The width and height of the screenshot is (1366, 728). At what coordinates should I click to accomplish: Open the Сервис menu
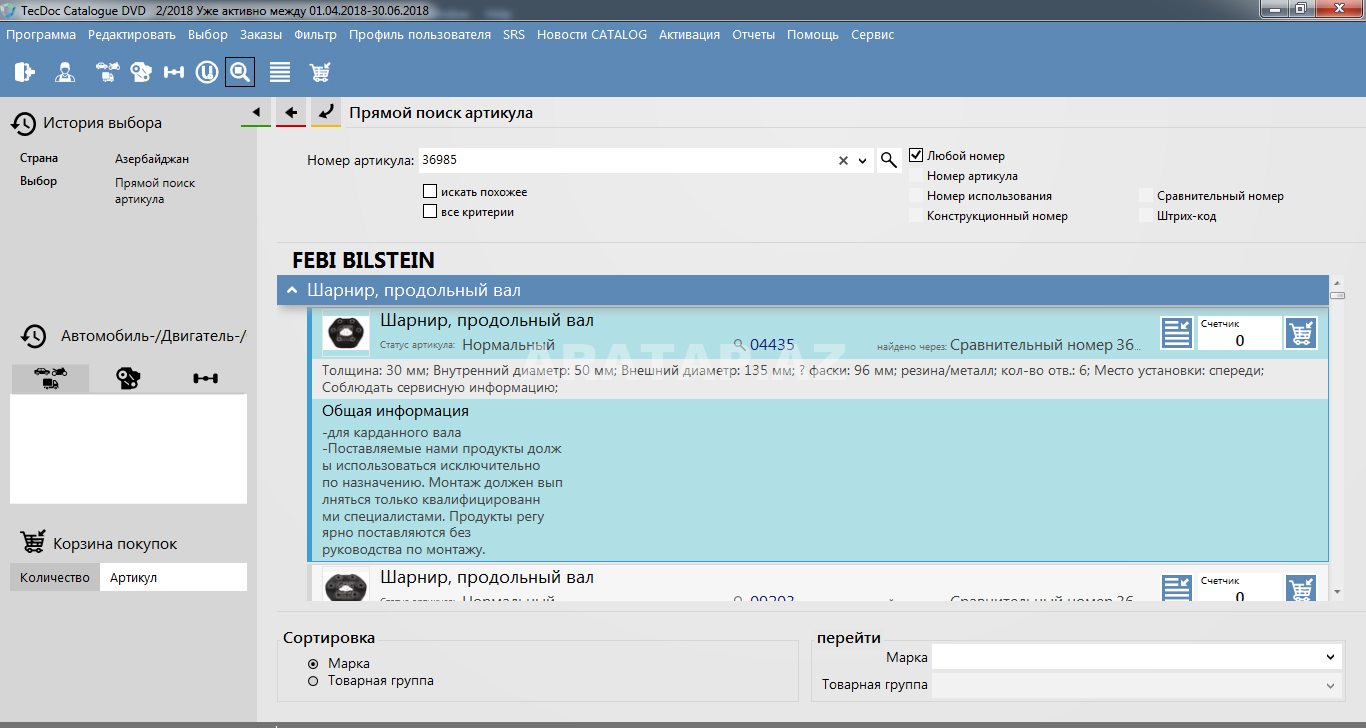pyautogui.click(x=872, y=34)
